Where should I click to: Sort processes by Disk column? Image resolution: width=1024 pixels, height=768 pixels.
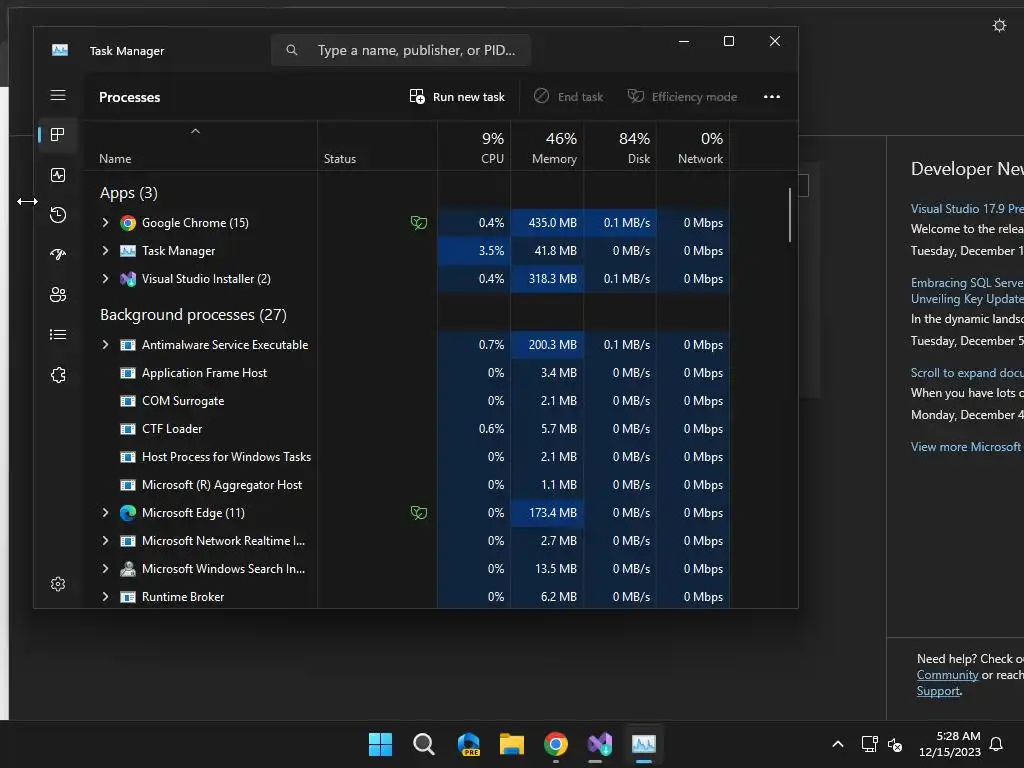point(620,146)
